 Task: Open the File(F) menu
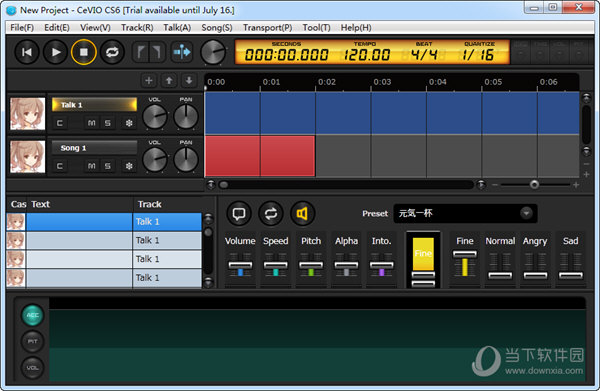tap(22, 28)
